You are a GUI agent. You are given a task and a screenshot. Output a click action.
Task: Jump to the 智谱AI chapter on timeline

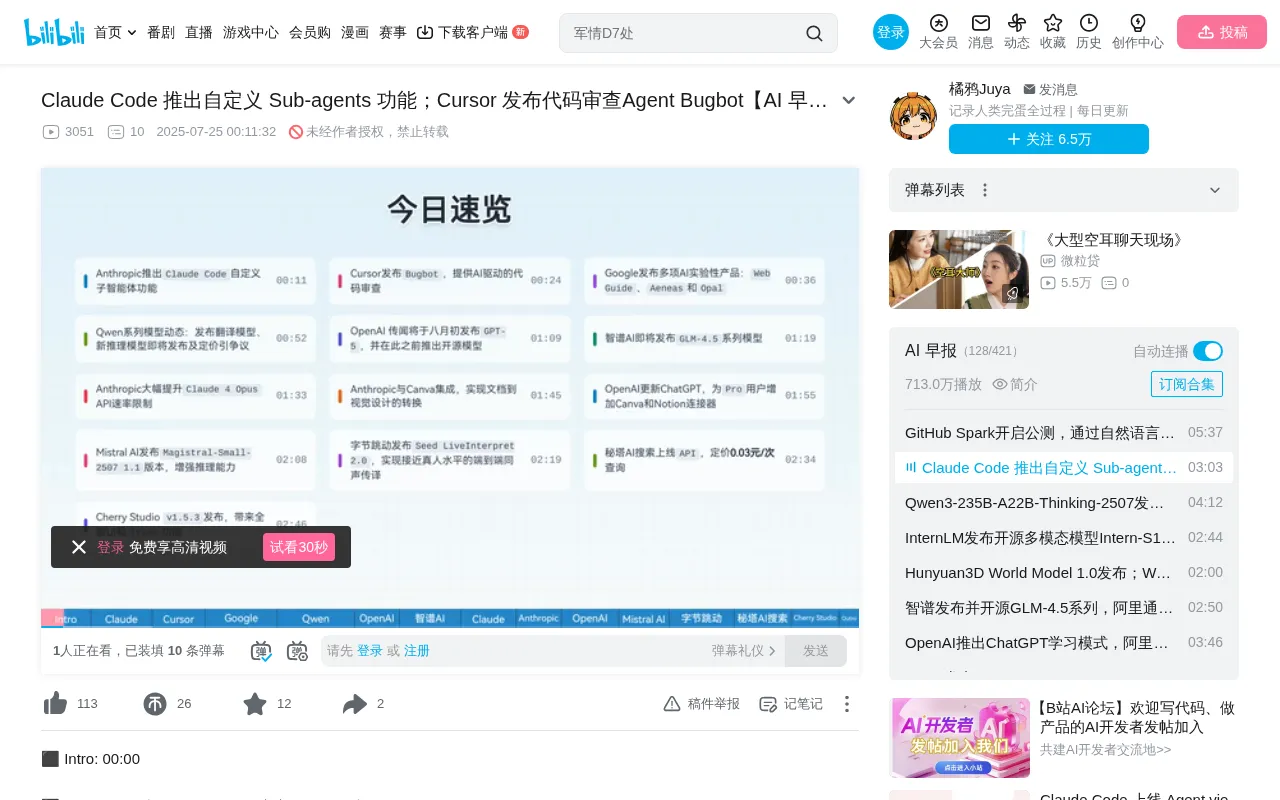(430, 619)
